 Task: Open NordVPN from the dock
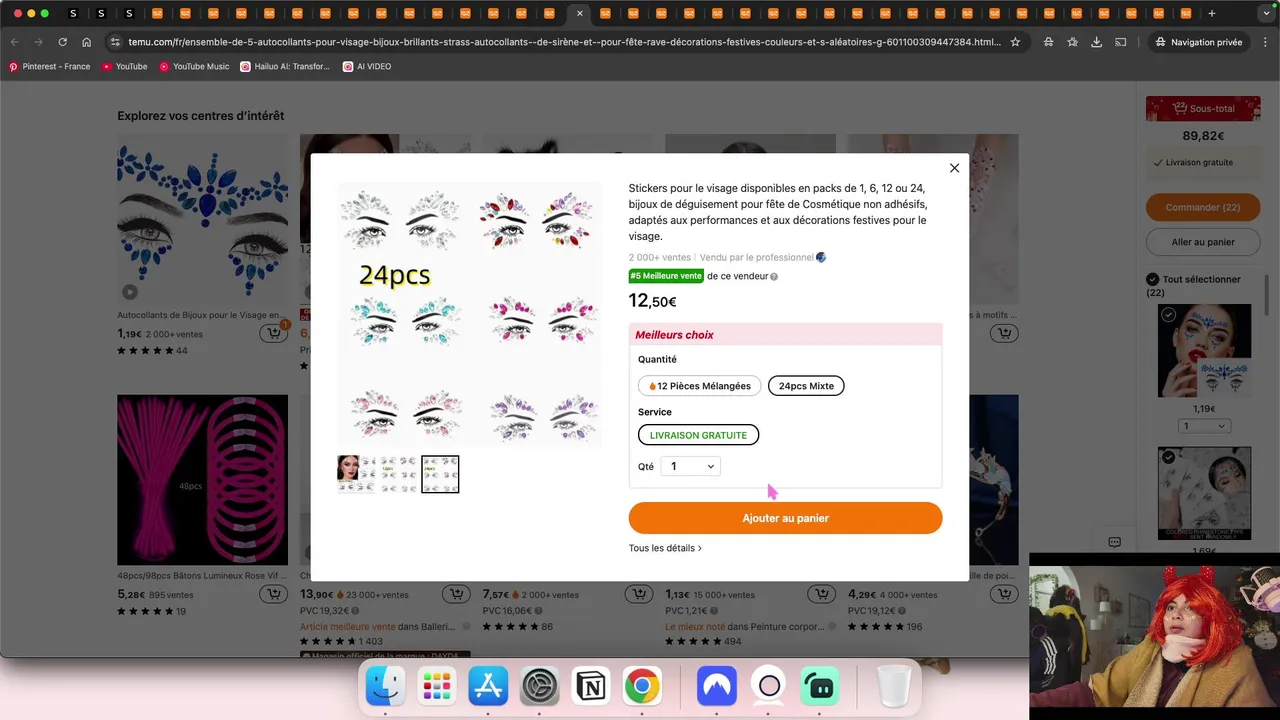717,686
